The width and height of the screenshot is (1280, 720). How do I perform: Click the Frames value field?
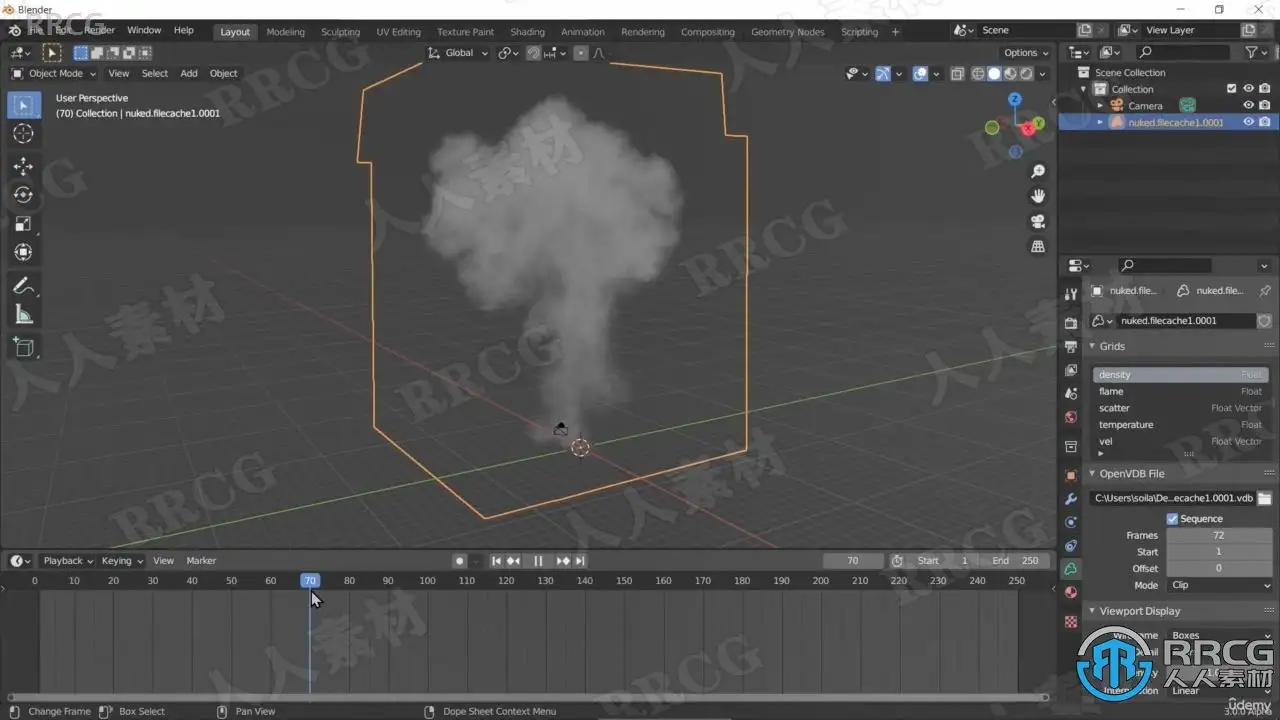click(1218, 535)
